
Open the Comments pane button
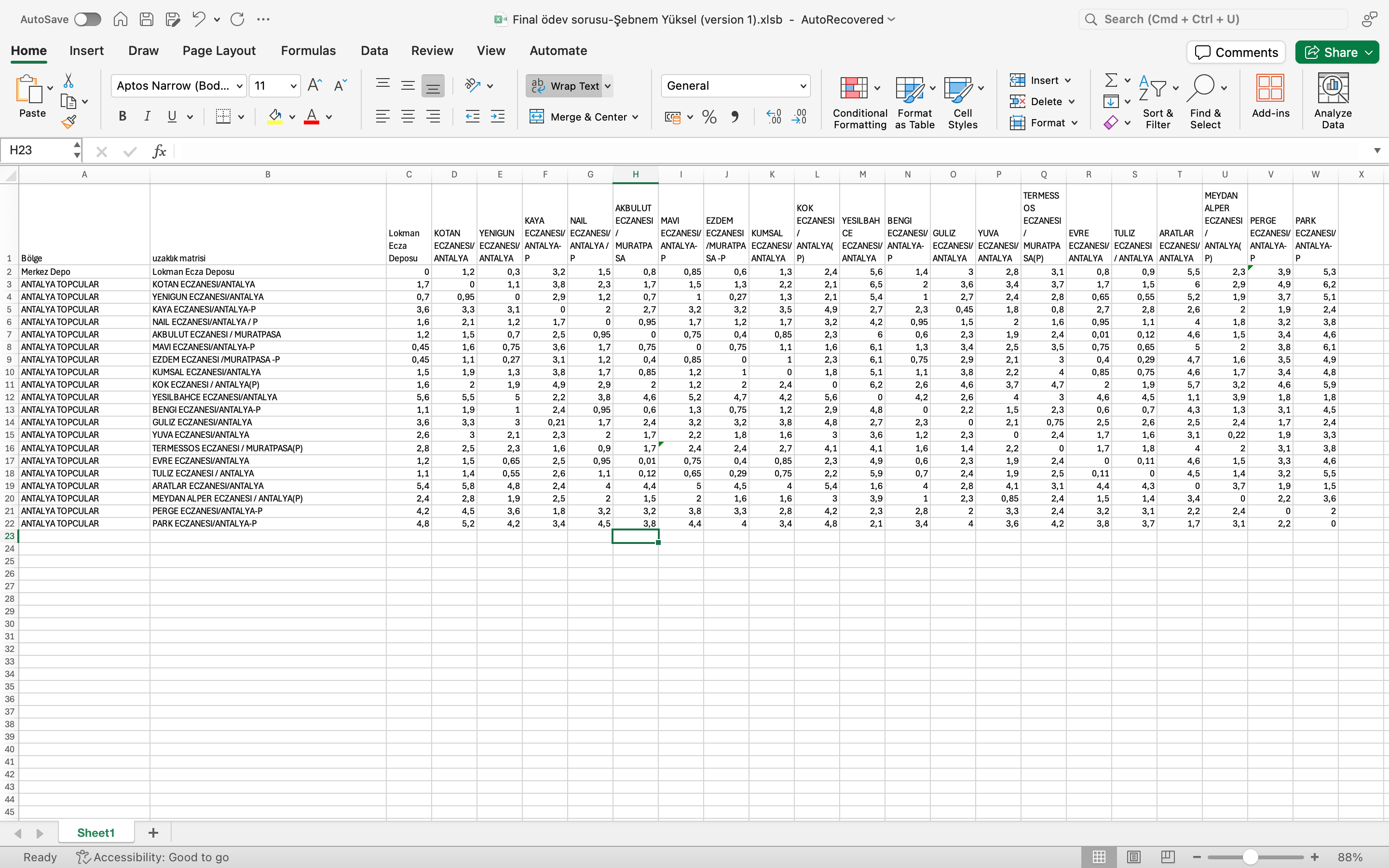pyautogui.click(x=1236, y=52)
